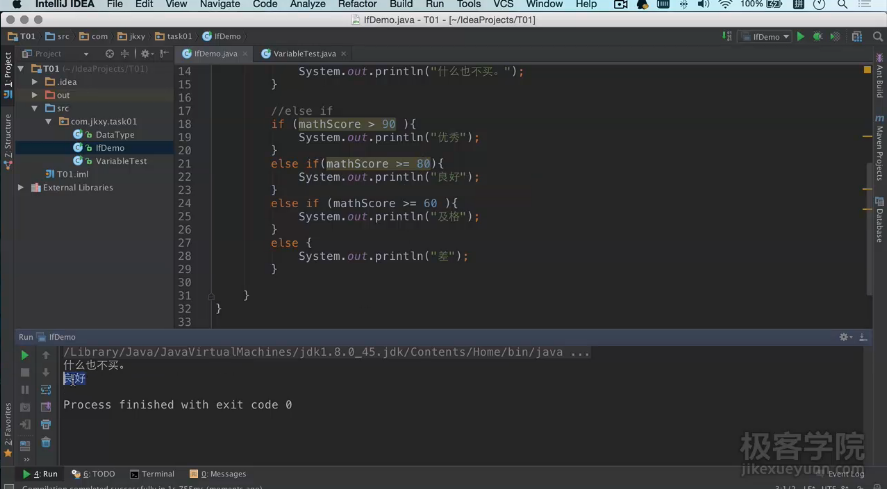Open Project panel gear settings
This screenshot has height=489, width=887.
click(146, 54)
